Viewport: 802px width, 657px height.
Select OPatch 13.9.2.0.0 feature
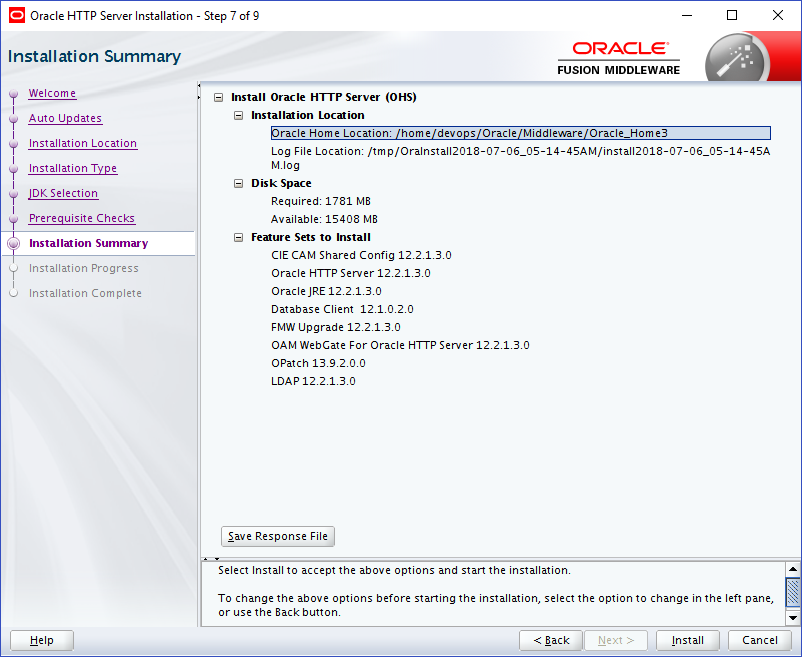(x=318, y=363)
